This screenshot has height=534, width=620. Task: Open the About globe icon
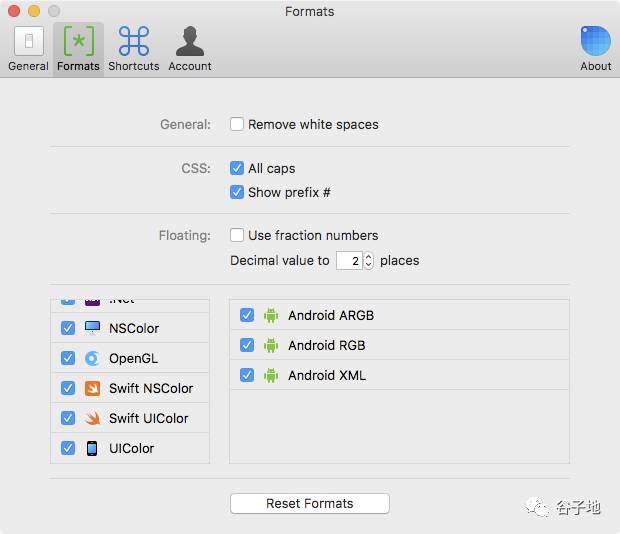(595, 41)
